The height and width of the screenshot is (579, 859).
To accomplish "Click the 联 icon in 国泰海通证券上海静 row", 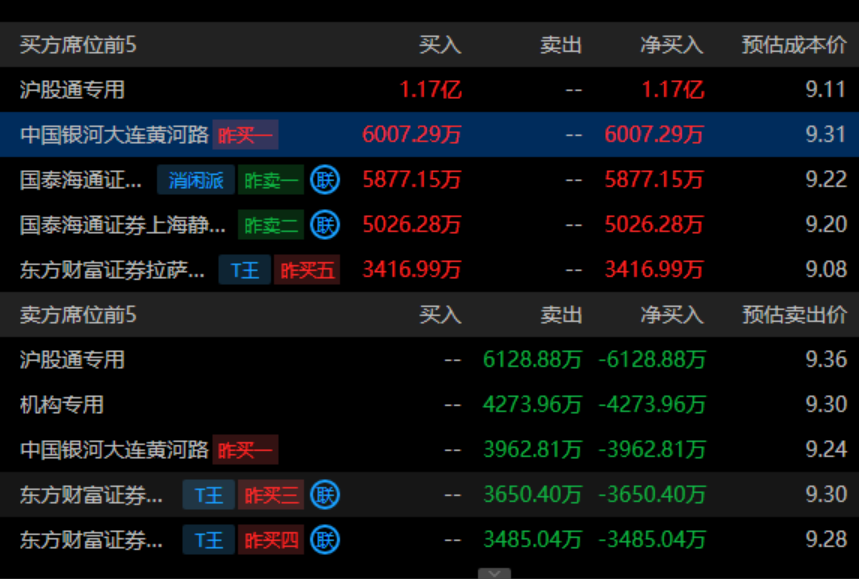I will point(325,225).
